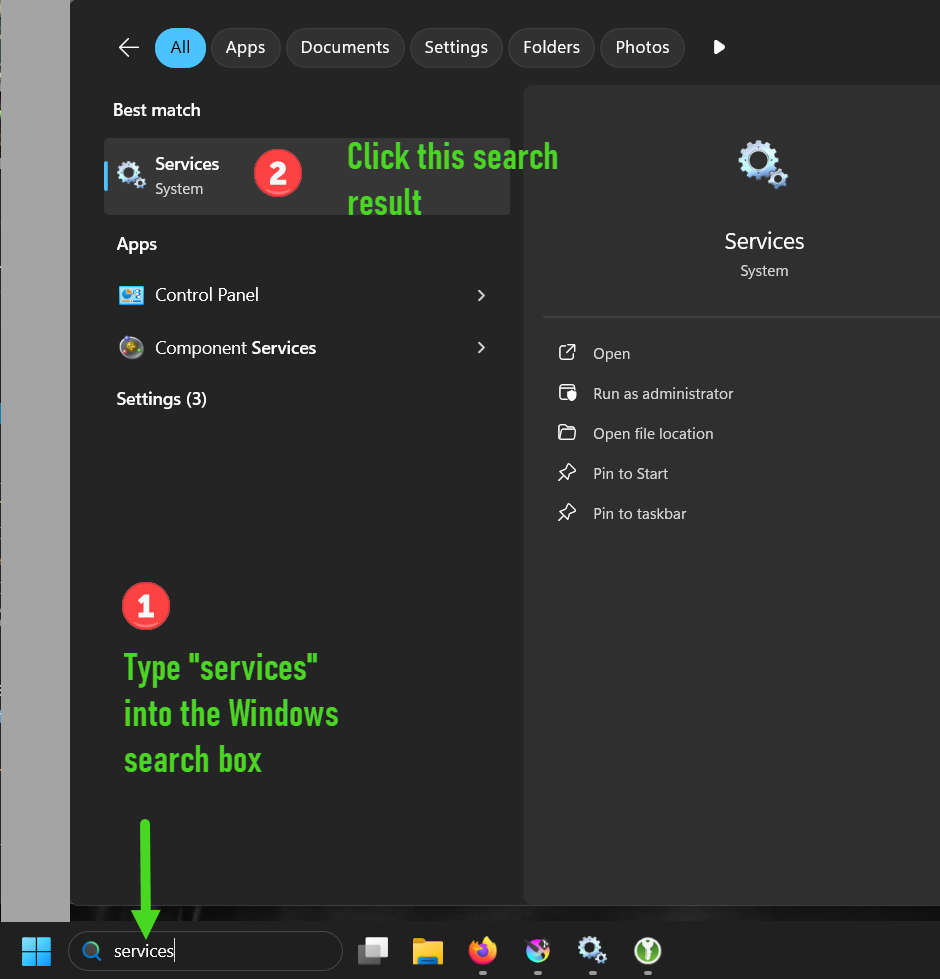Click the taskbar search box
940x979 pixels.
[220, 951]
